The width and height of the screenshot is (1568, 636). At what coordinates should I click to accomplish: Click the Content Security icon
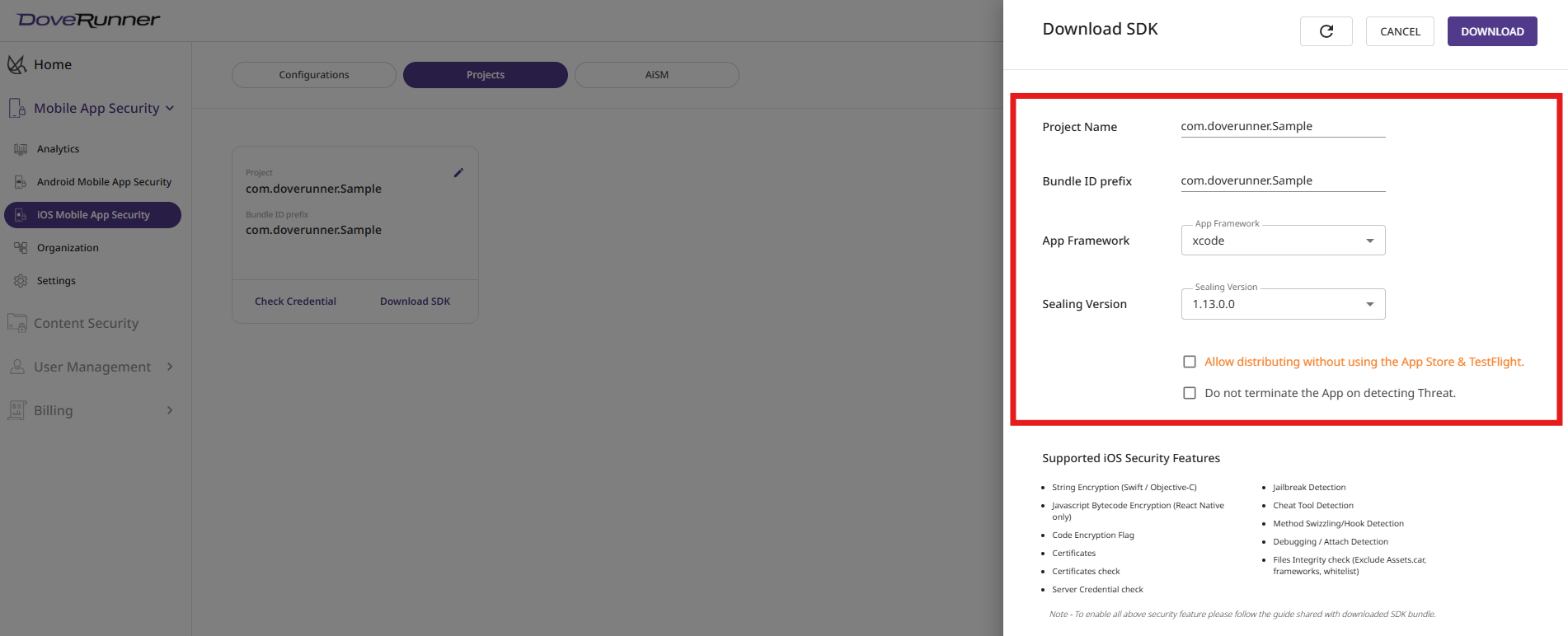click(17, 323)
